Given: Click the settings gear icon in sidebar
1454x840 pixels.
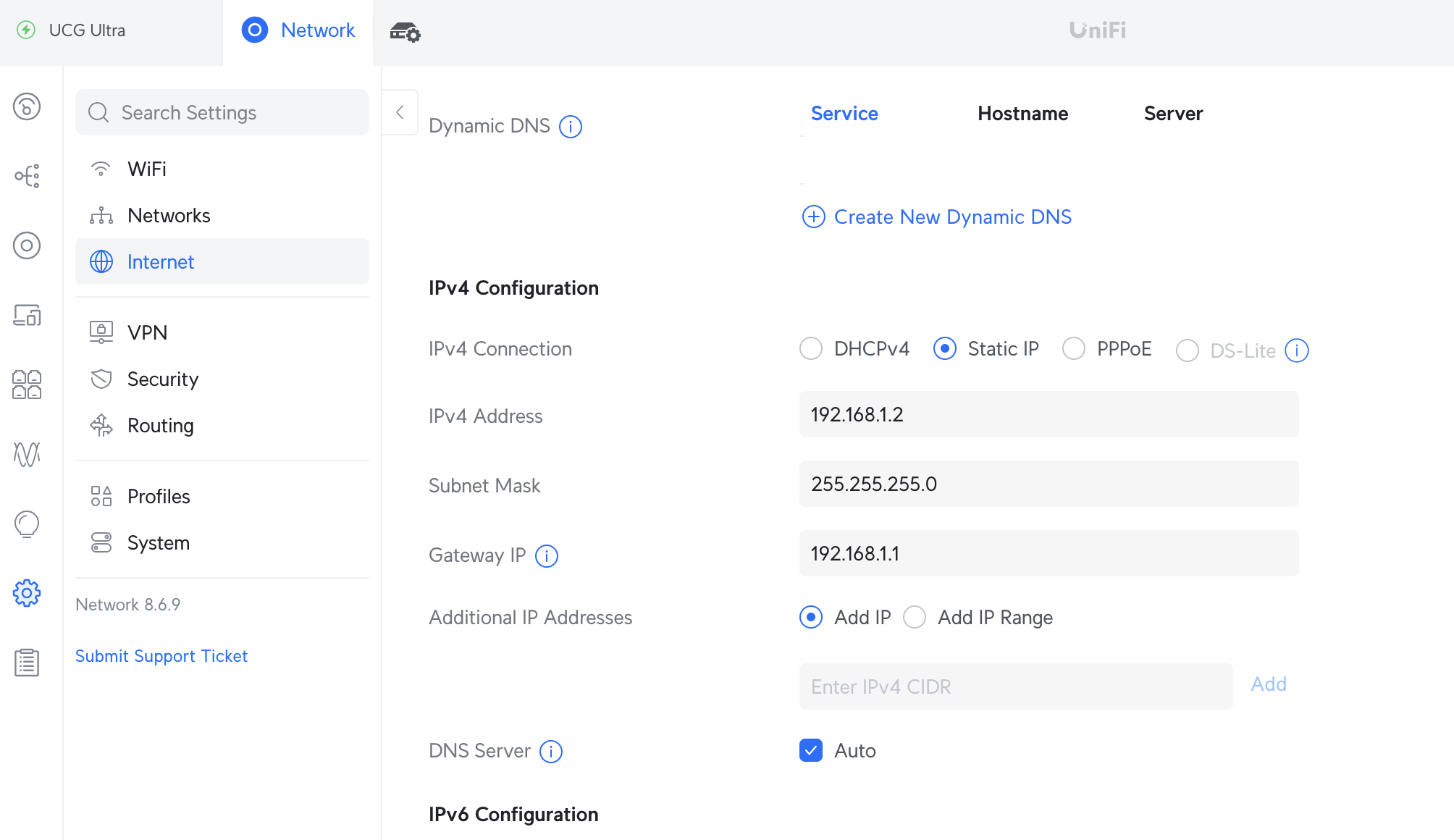Looking at the screenshot, I should pyautogui.click(x=27, y=593).
